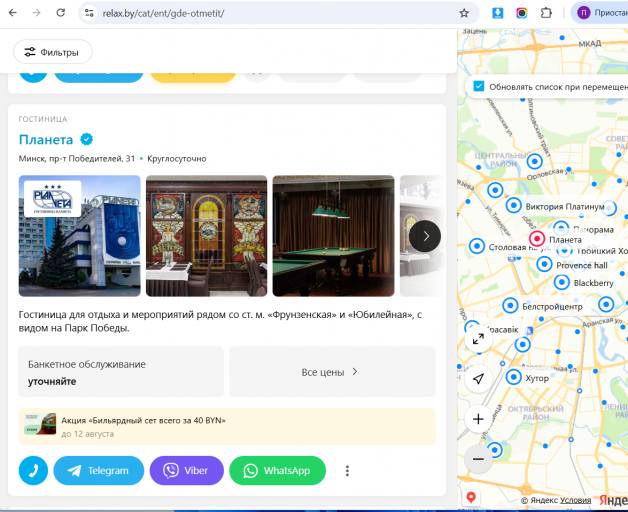Click address Минск, пр-т Победителей, 31
The width and height of the screenshot is (628, 512).
[77, 159]
